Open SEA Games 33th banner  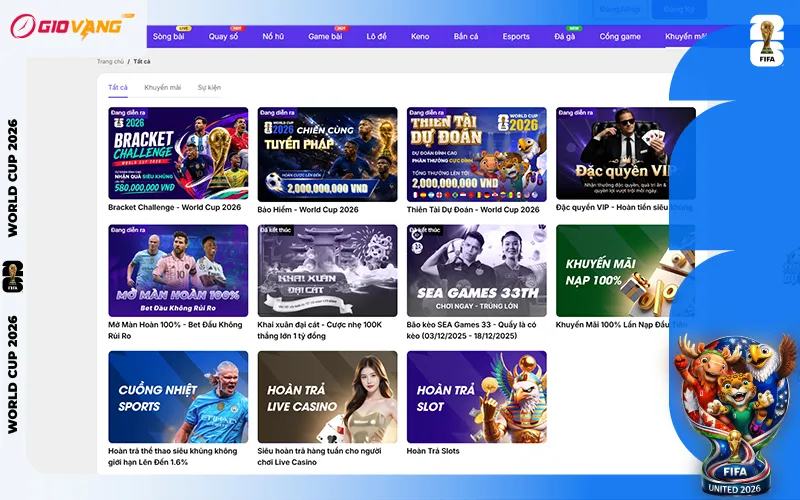(x=477, y=270)
